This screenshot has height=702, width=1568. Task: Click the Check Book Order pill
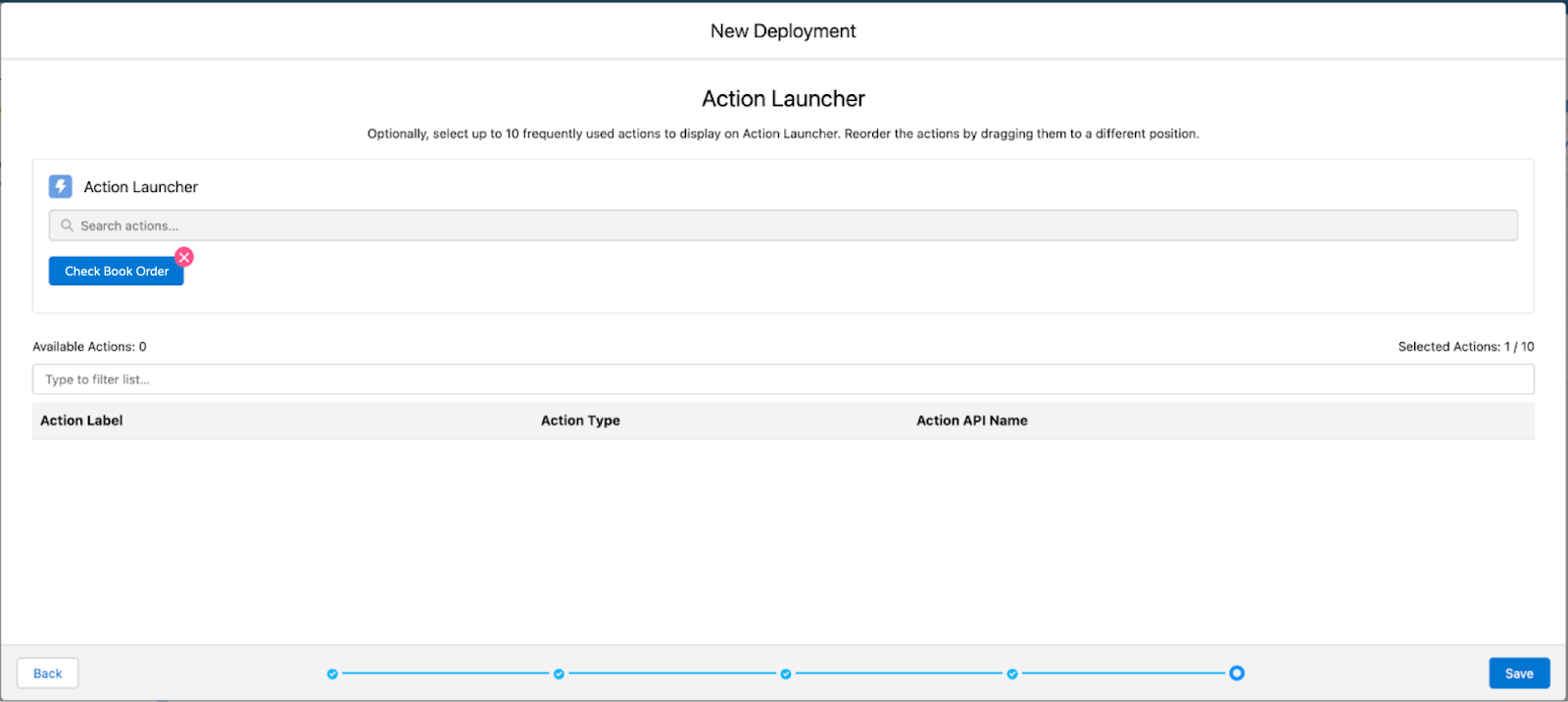pos(117,272)
